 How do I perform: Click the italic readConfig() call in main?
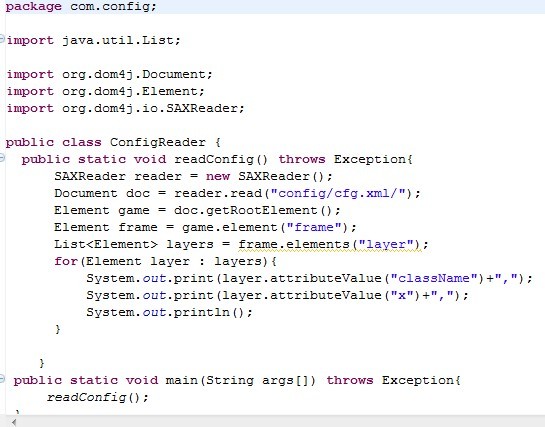(x=98, y=396)
